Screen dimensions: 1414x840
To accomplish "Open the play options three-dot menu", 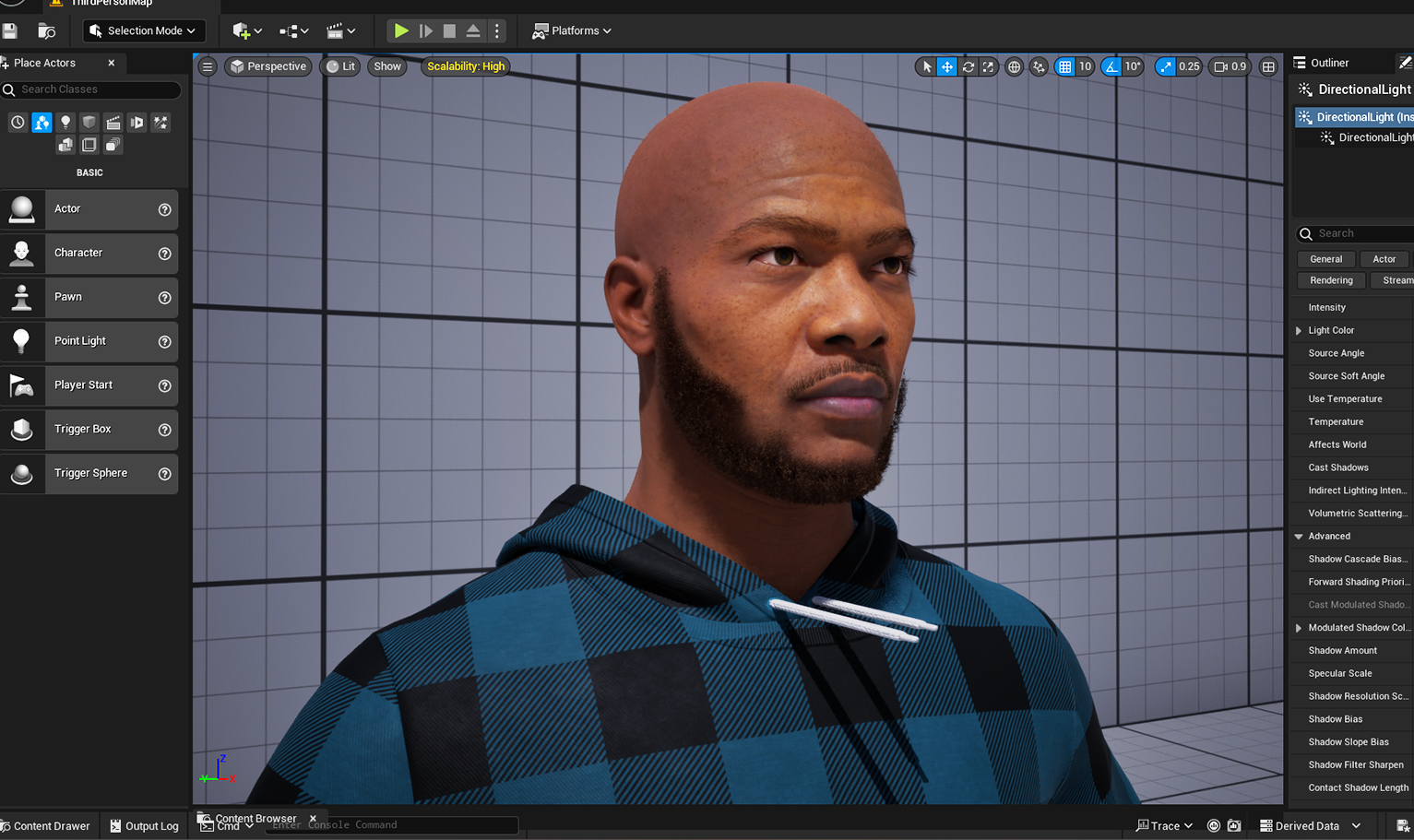I will [x=497, y=30].
